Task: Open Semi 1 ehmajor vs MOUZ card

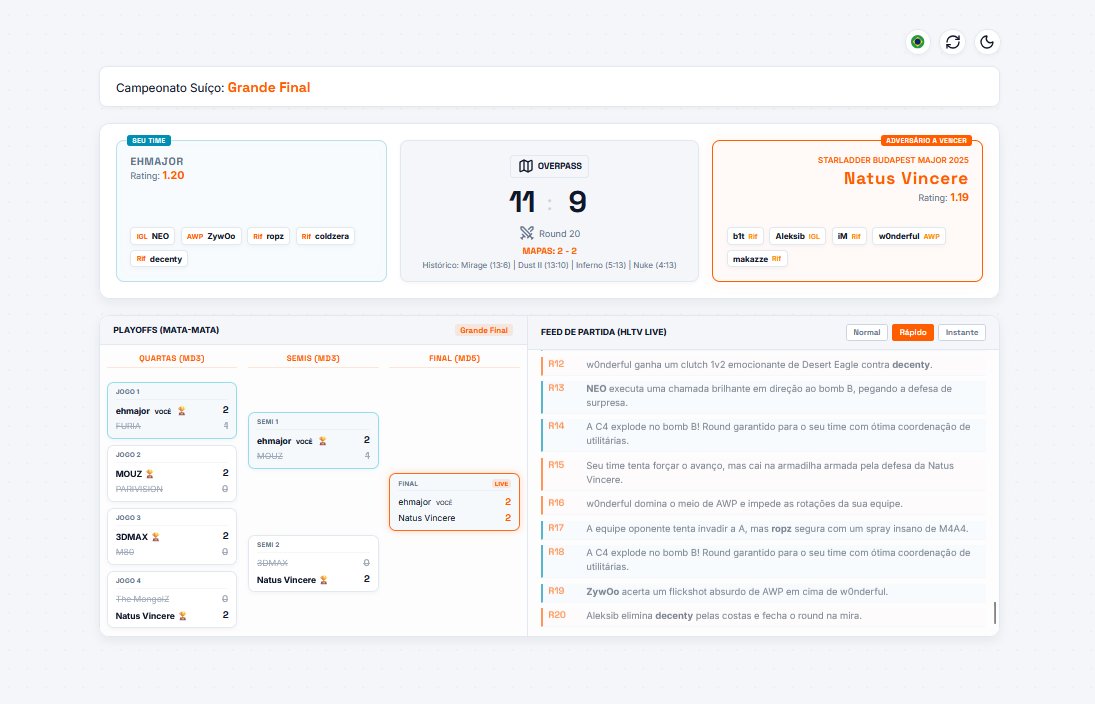Action: coord(314,441)
